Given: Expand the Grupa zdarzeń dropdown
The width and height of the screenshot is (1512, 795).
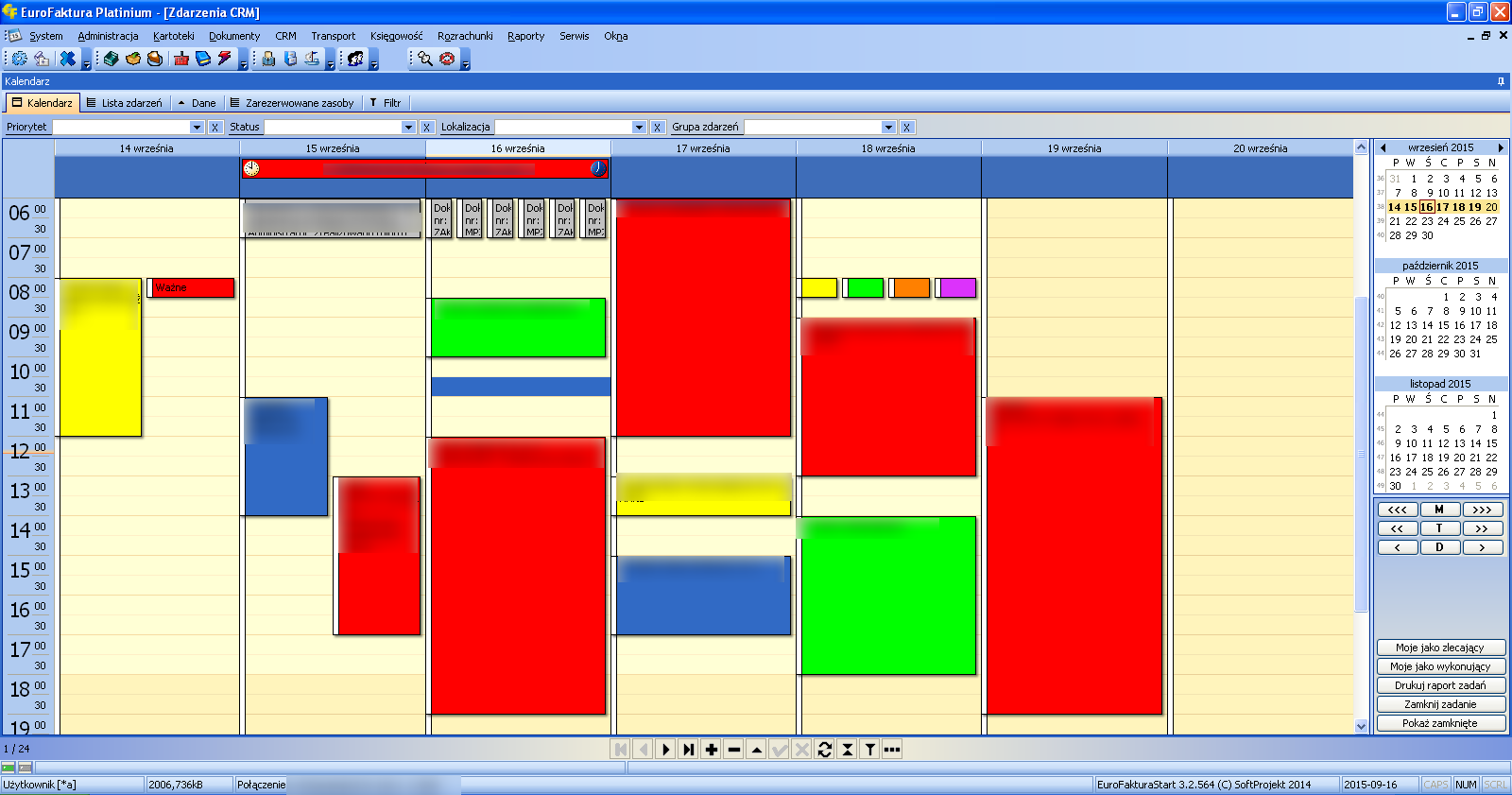Looking at the screenshot, I should click(888, 128).
